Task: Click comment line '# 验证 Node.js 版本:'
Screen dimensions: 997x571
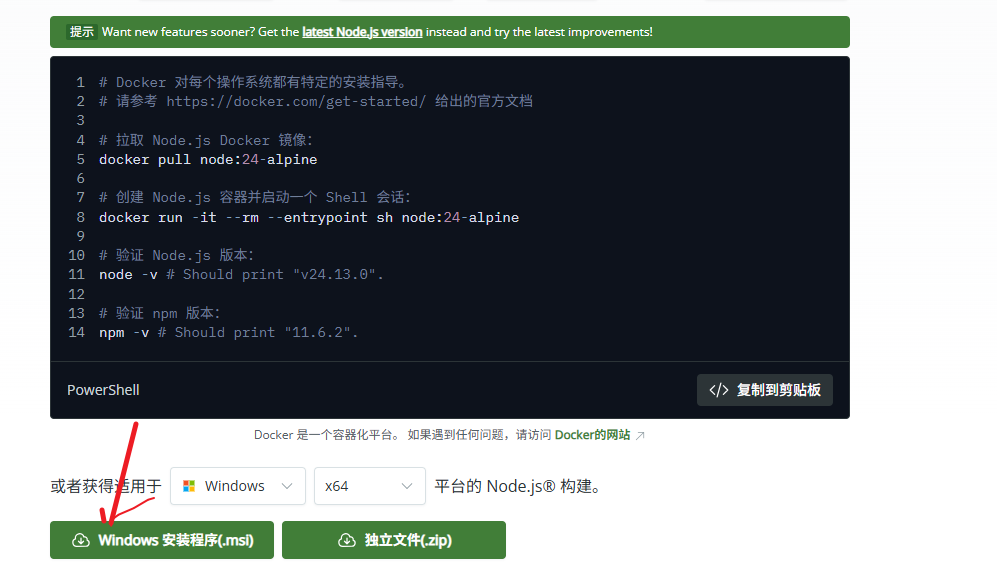Action: [x=176, y=256]
